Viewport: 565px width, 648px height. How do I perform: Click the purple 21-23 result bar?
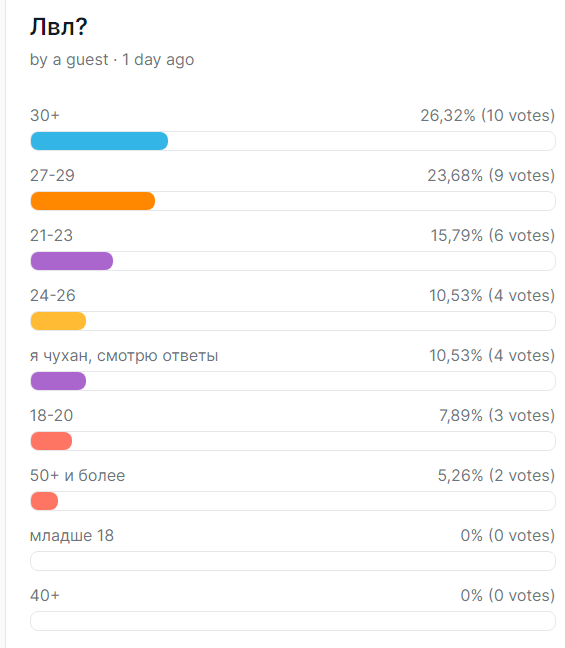(72, 261)
